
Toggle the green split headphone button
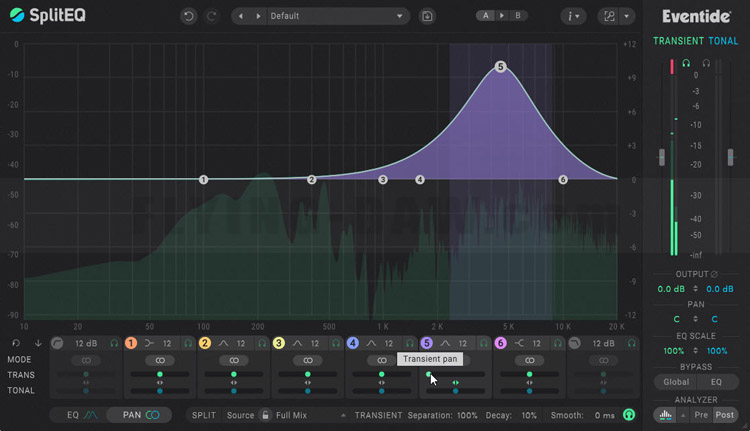(629, 415)
